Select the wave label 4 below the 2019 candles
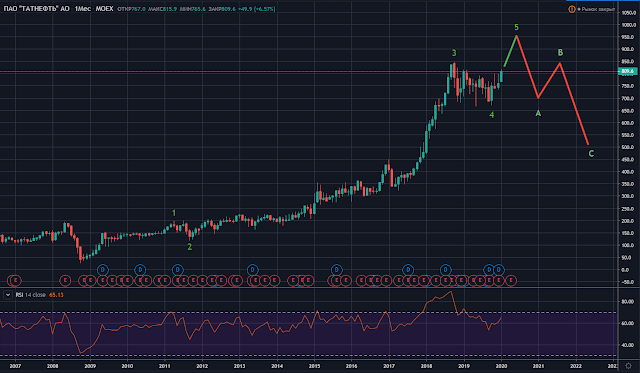 tap(491, 115)
